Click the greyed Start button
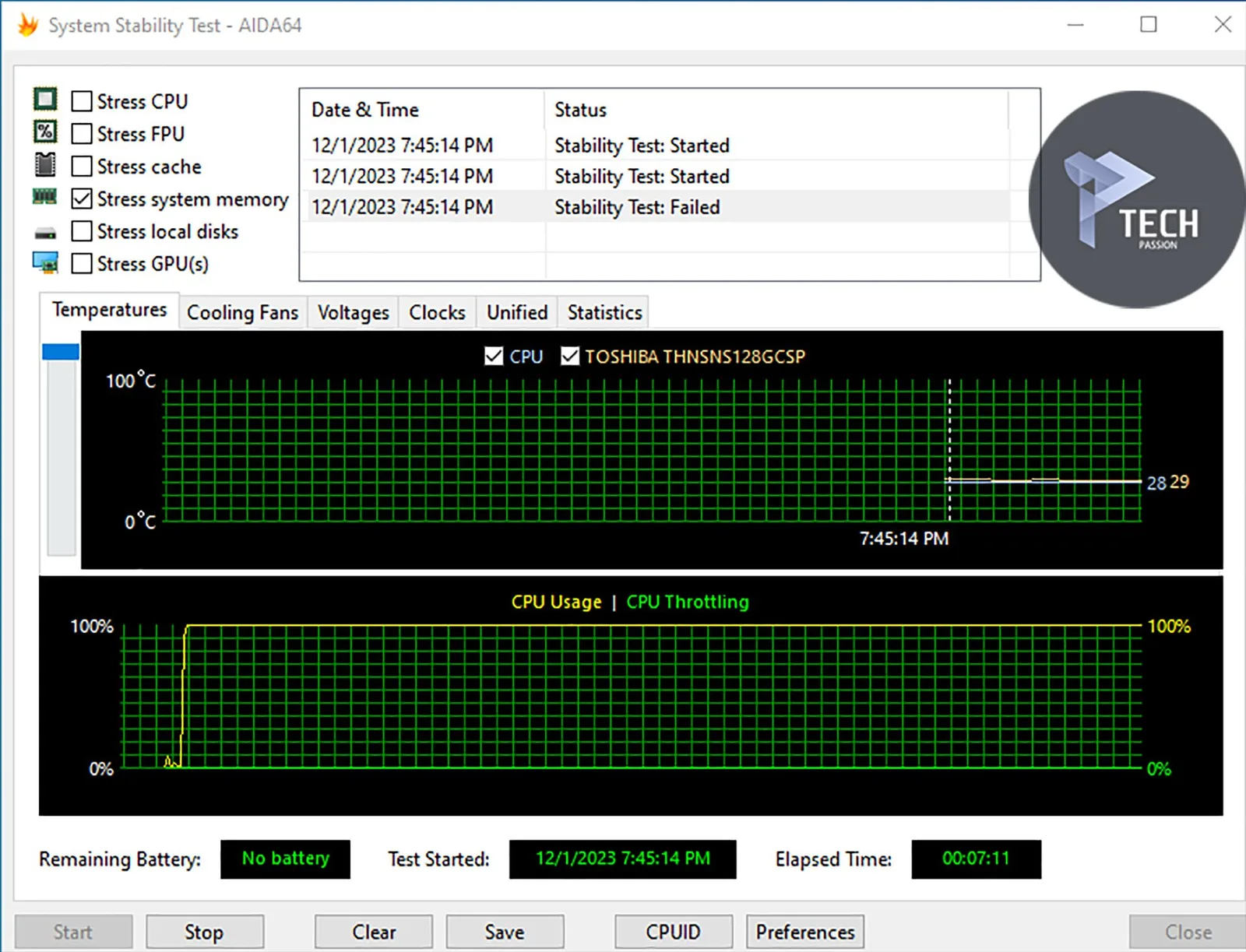This screenshot has width=1246, height=952. point(73,932)
